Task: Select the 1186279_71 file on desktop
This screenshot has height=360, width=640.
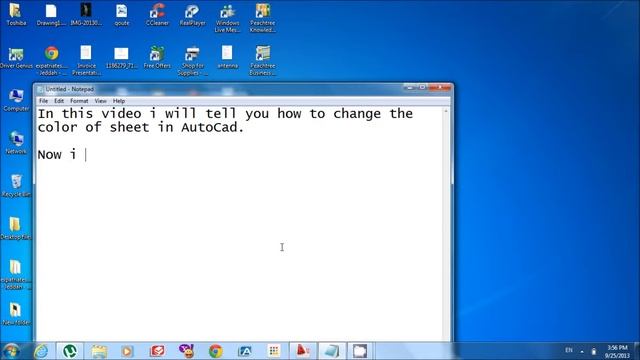Action: [122, 58]
